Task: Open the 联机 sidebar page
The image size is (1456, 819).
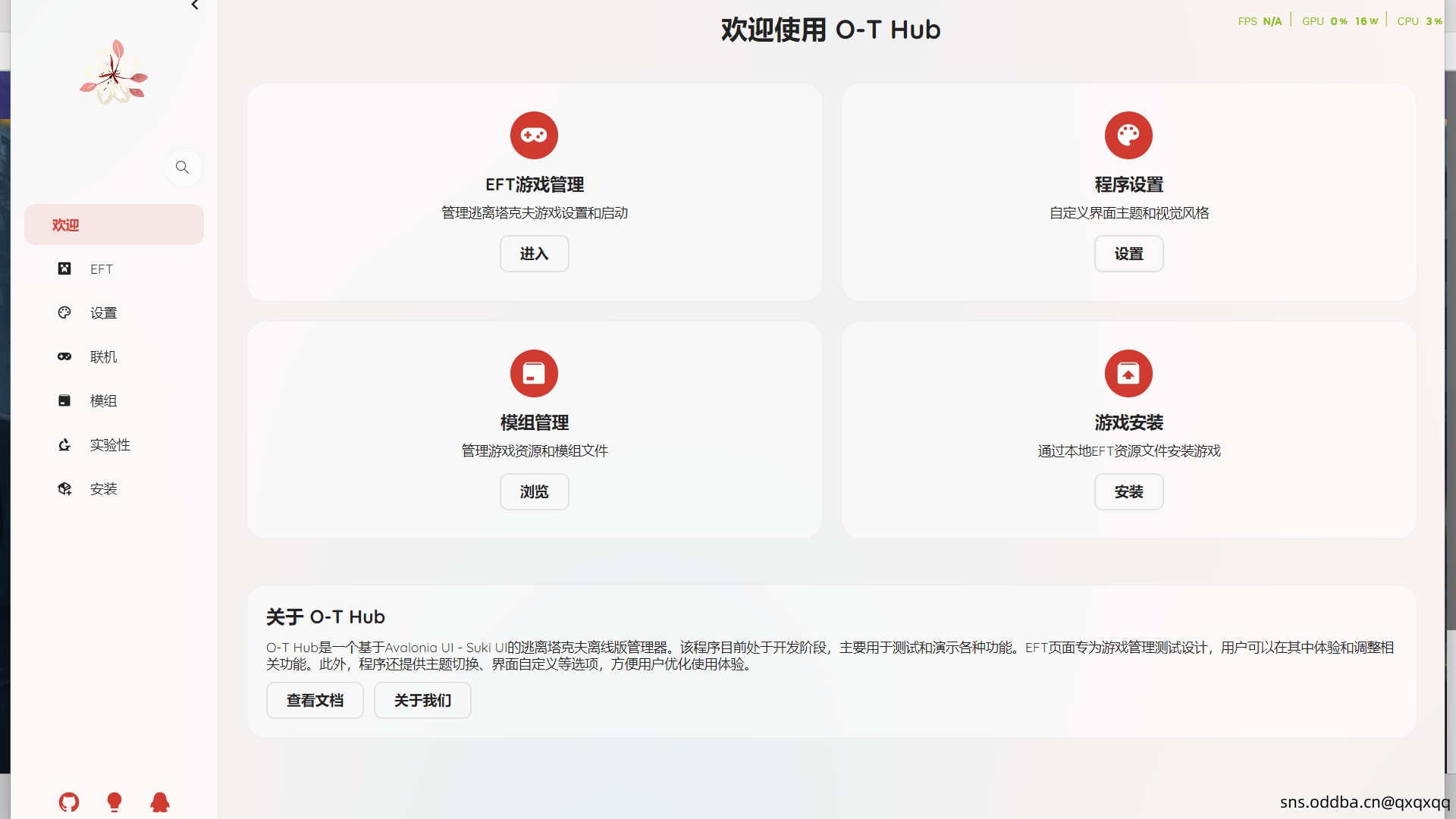Action: (114, 357)
